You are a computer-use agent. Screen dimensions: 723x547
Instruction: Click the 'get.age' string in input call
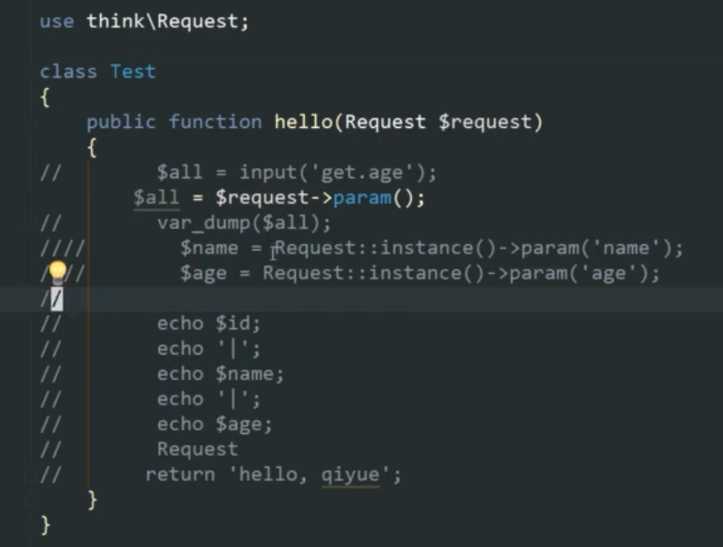pyautogui.click(x=362, y=172)
